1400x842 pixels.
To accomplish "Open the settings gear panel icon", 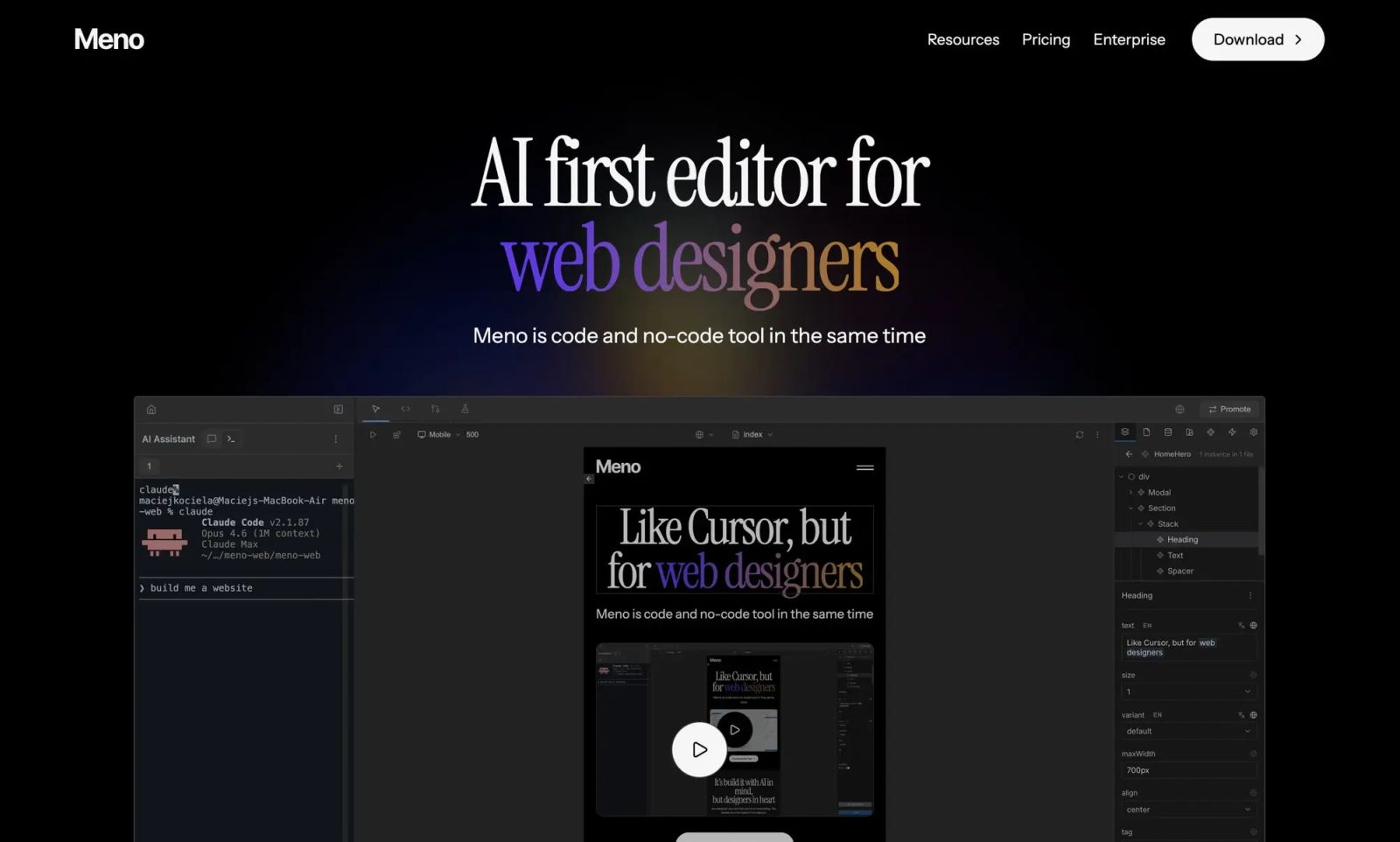I will click(x=1254, y=432).
